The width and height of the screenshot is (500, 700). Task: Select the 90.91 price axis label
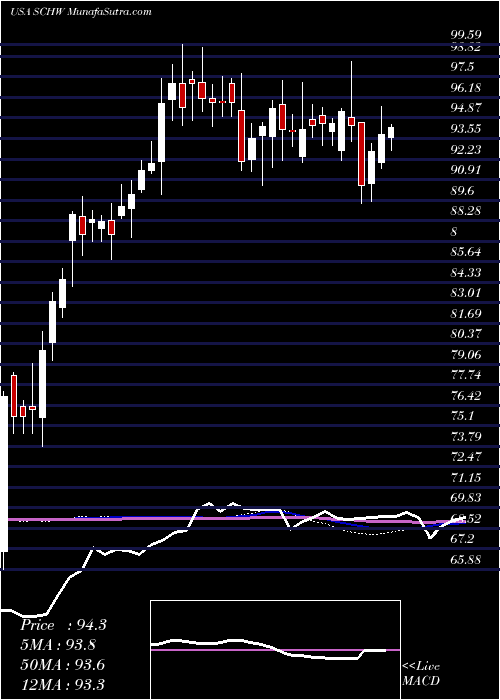466,170
